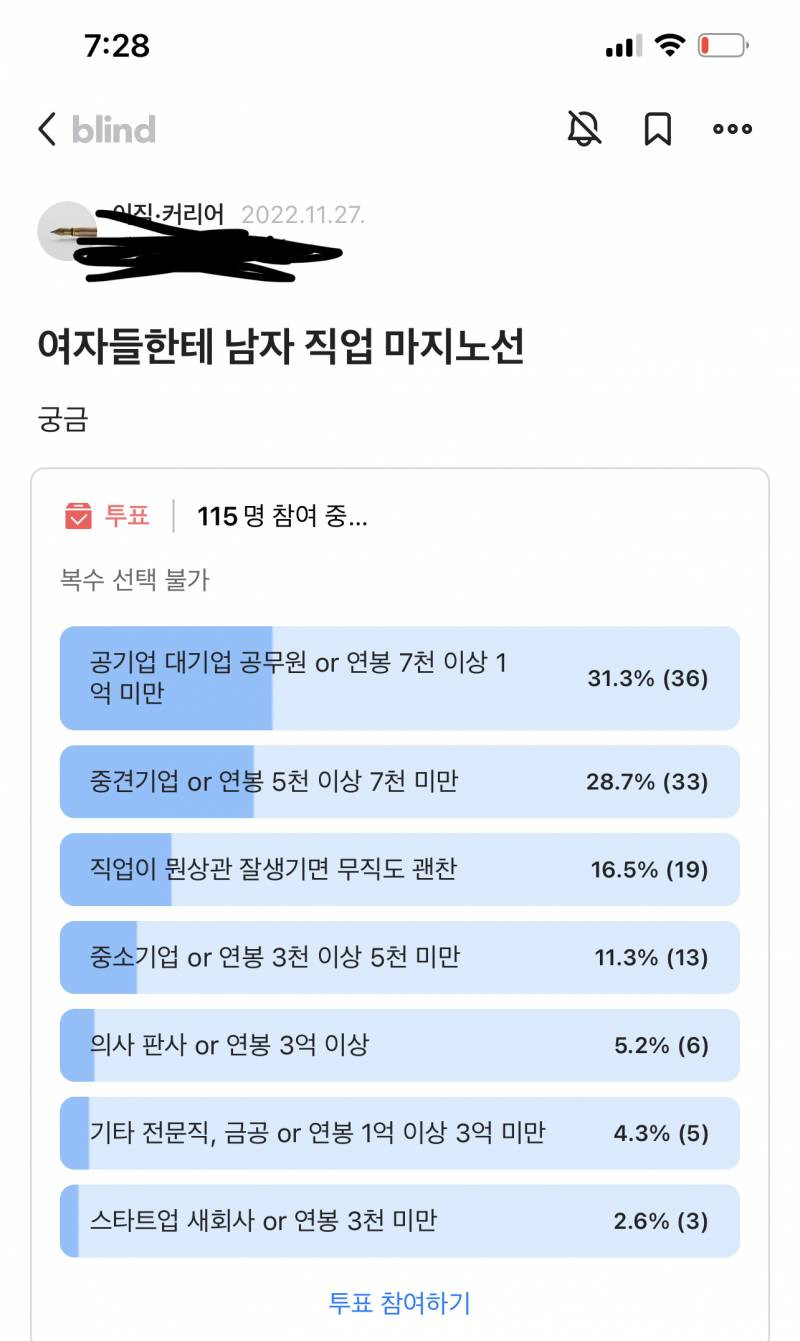The image size is (800, 1341).
Task: Select the 의사 판사 연봉 3억 이상 option
Action: click(399, 1045)
